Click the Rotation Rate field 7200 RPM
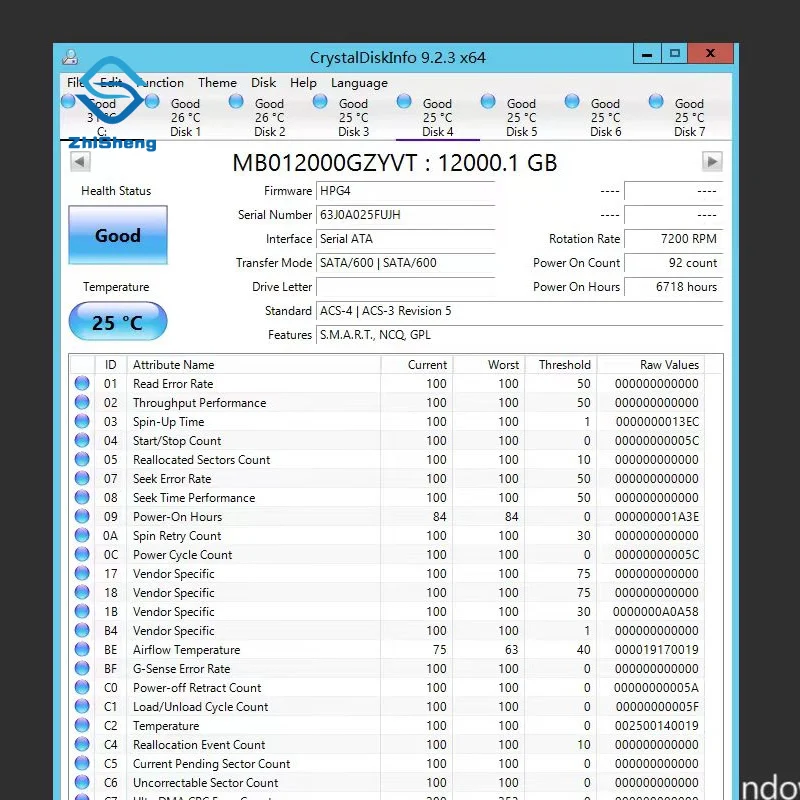Viewport: 800px width, 800px height. [x=673, y=239]
